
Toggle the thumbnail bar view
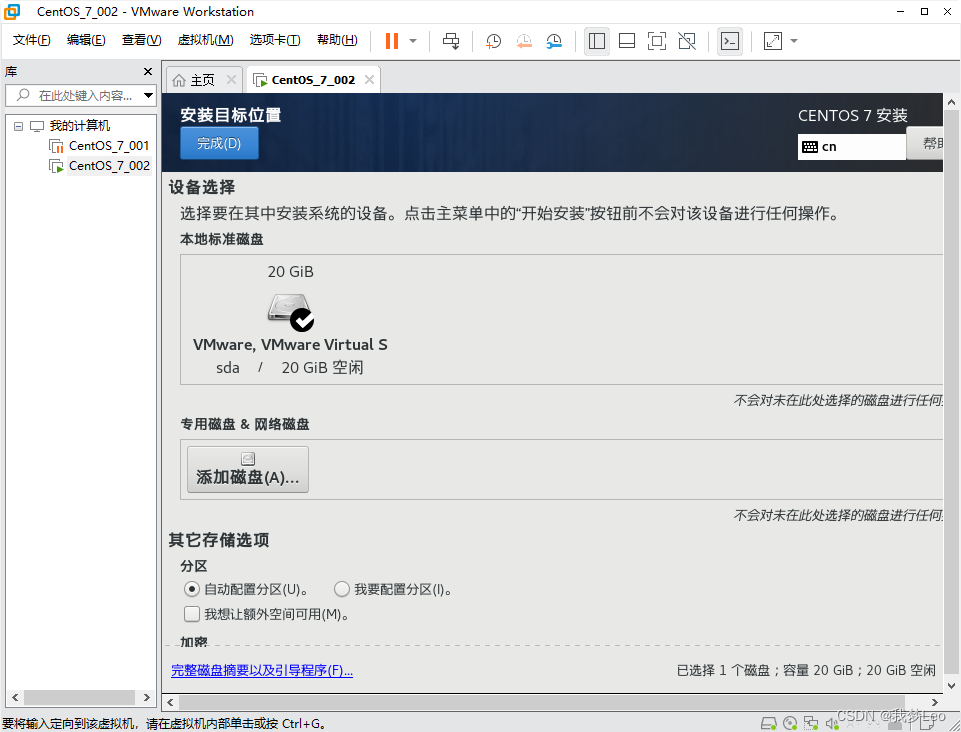point(626,41)
